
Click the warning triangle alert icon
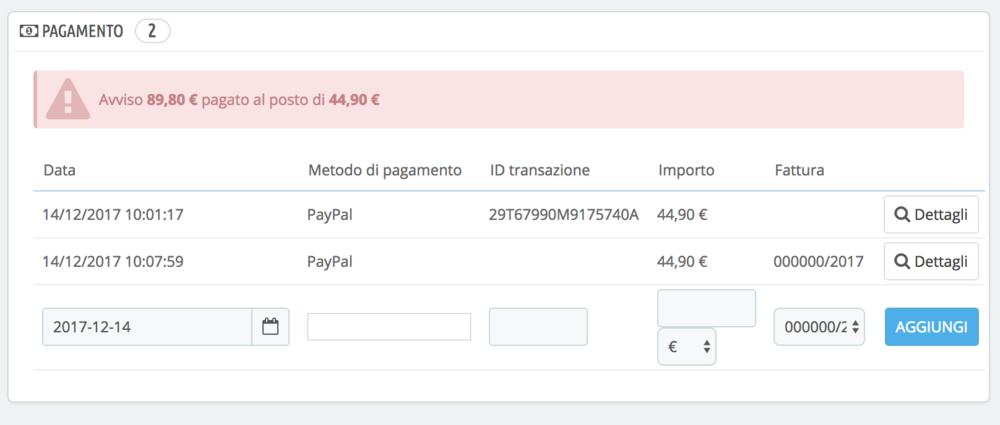point(67,99)
